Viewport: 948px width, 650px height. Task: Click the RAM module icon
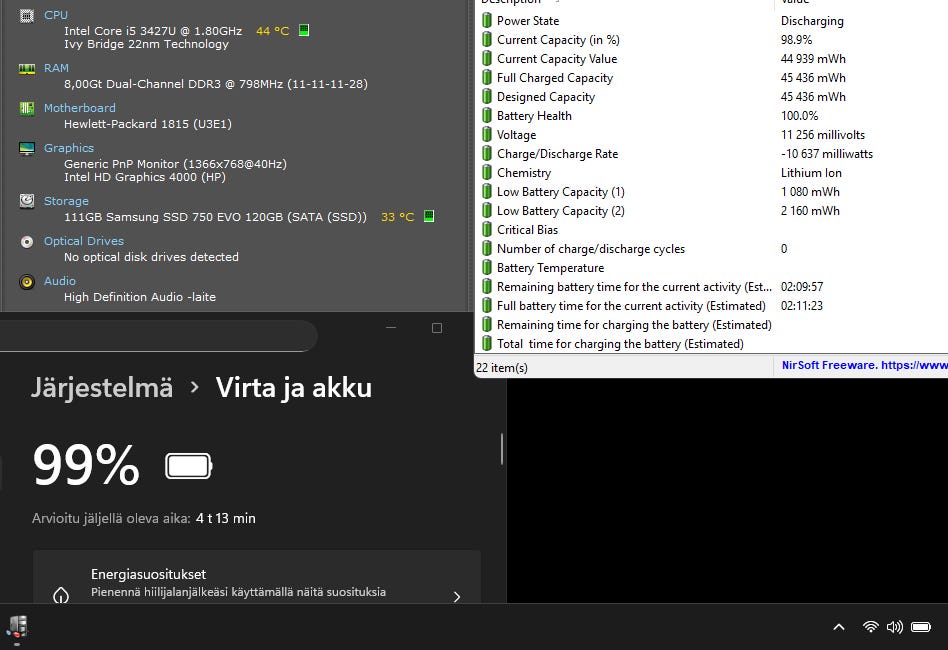pos(27,69)
